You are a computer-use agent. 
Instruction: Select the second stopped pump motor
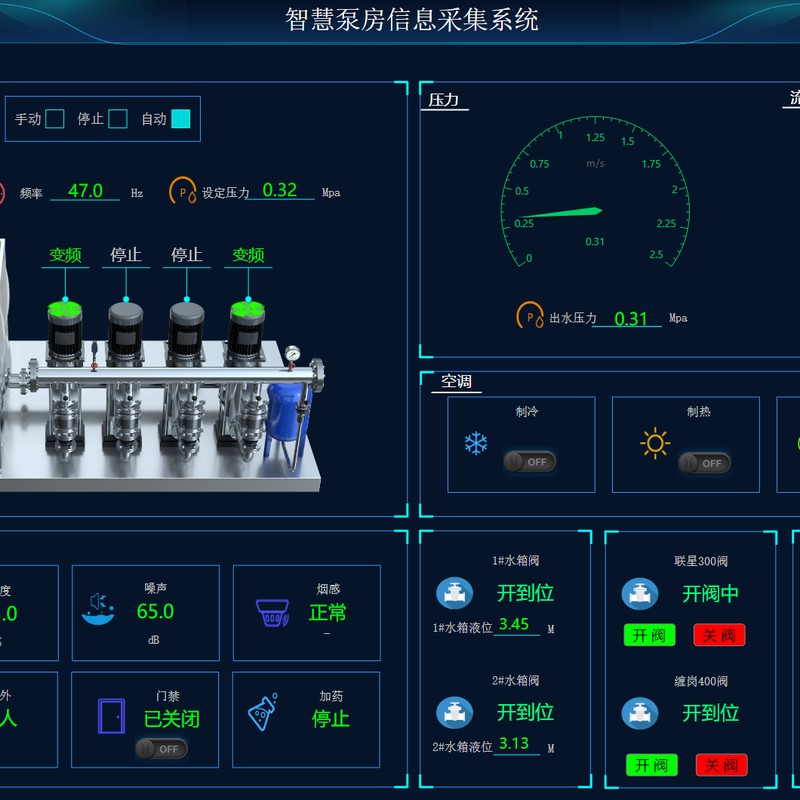[x=126, y=331]
